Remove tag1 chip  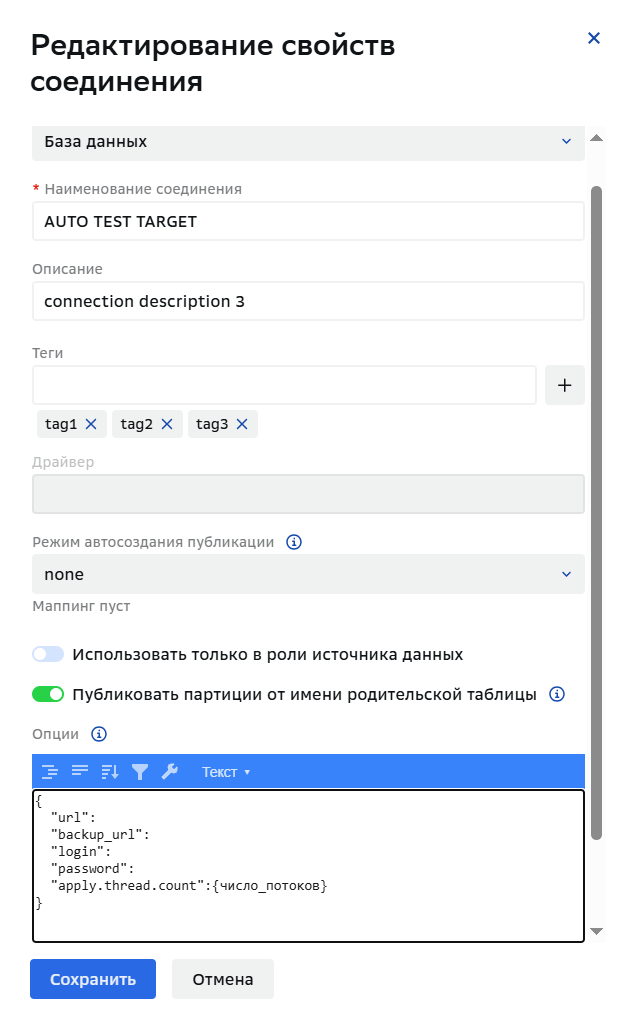point(91,424)
